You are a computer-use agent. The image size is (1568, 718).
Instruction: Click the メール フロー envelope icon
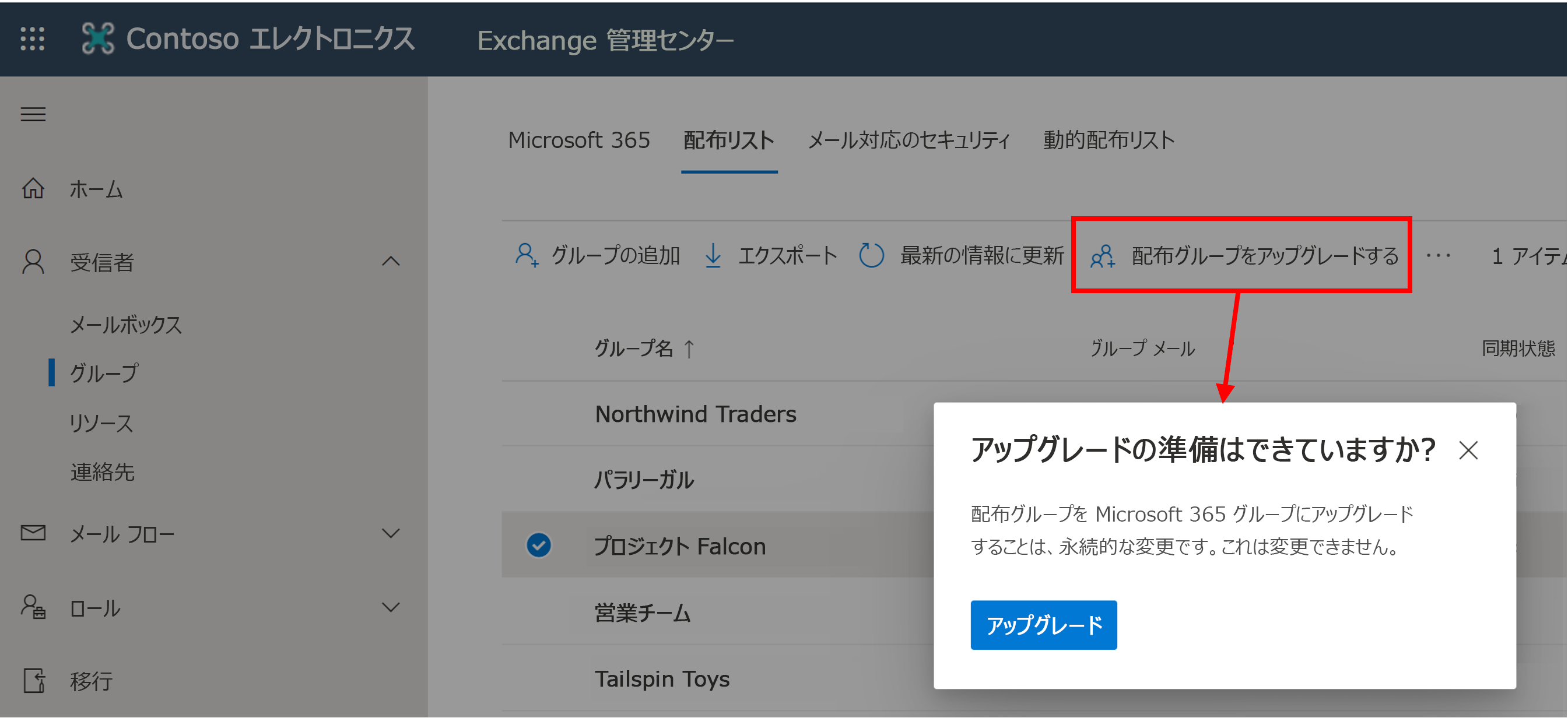[x=33, y=533]
